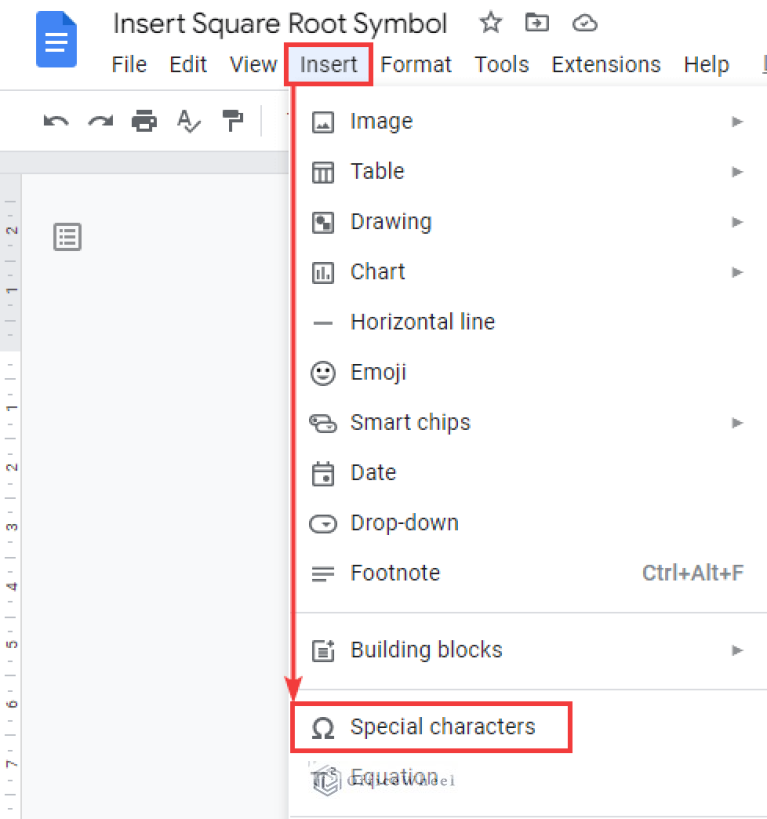Screen dimensions: 767x819
Task: Open the Format menu
Action: tap(416, 65)
